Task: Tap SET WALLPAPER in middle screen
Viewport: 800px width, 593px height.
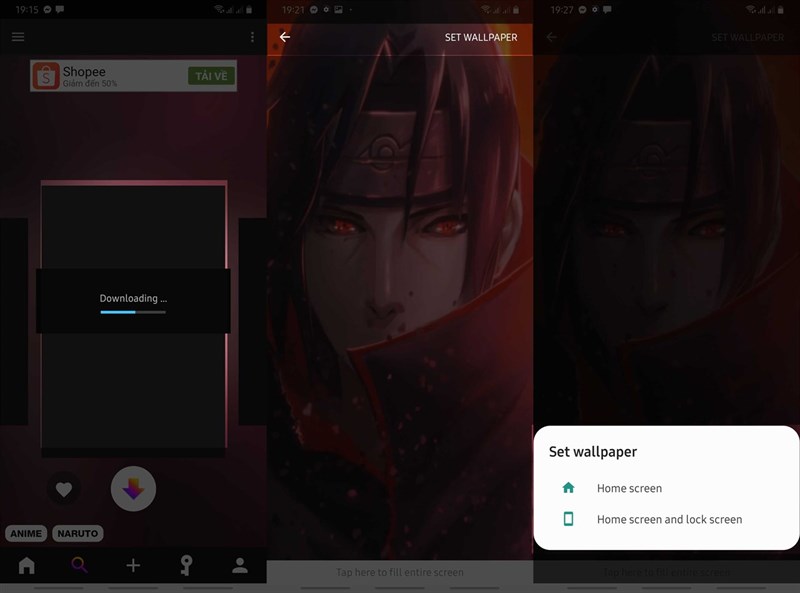Action: pyautogui.click(x=481, y=37)
